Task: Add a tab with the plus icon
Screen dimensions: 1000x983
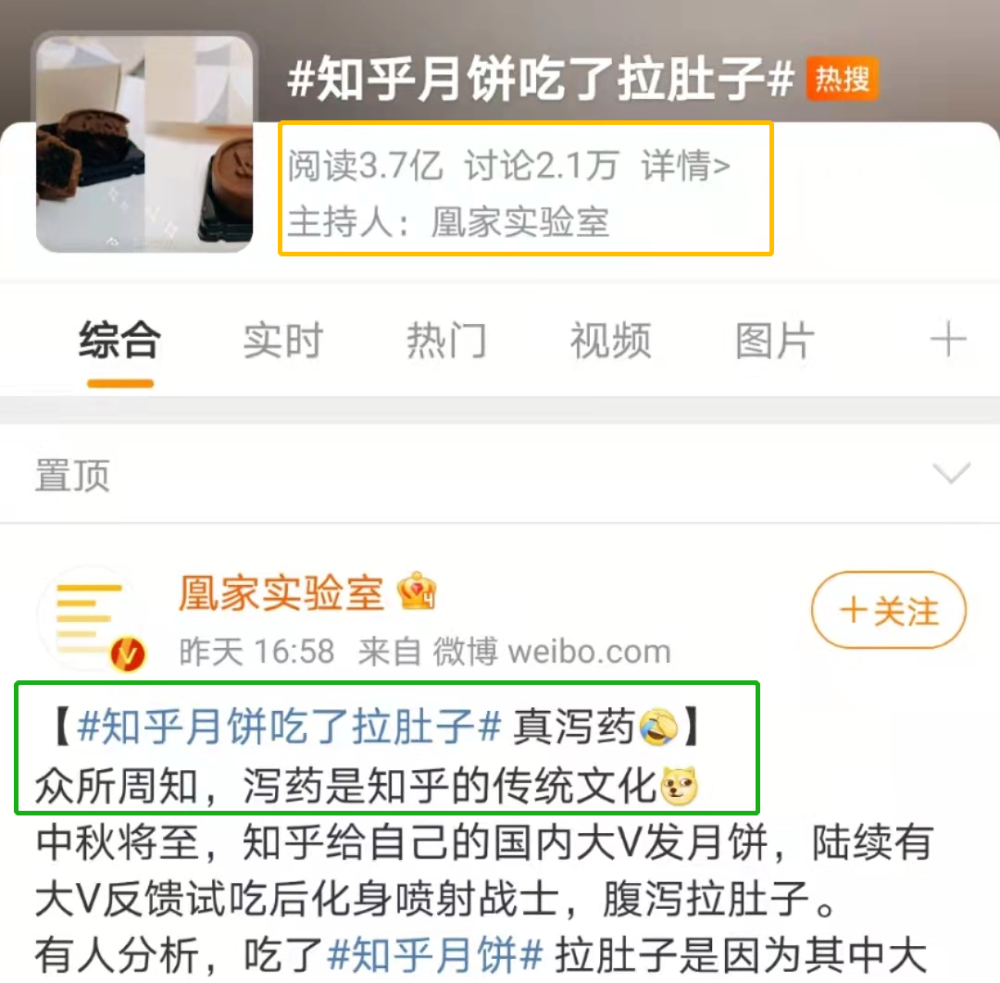Action: [x=948, y=340]
